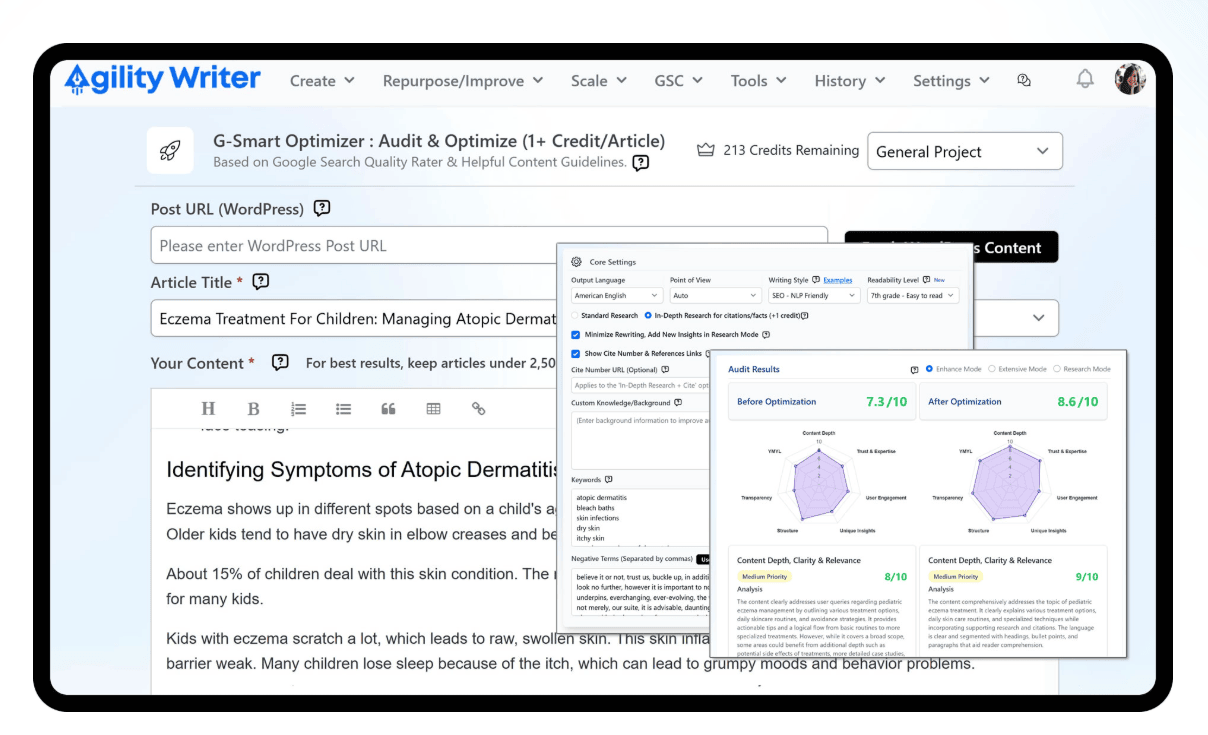Open the Create menu
Screen dimensions: 1208x735
click(x=322, y=81)
